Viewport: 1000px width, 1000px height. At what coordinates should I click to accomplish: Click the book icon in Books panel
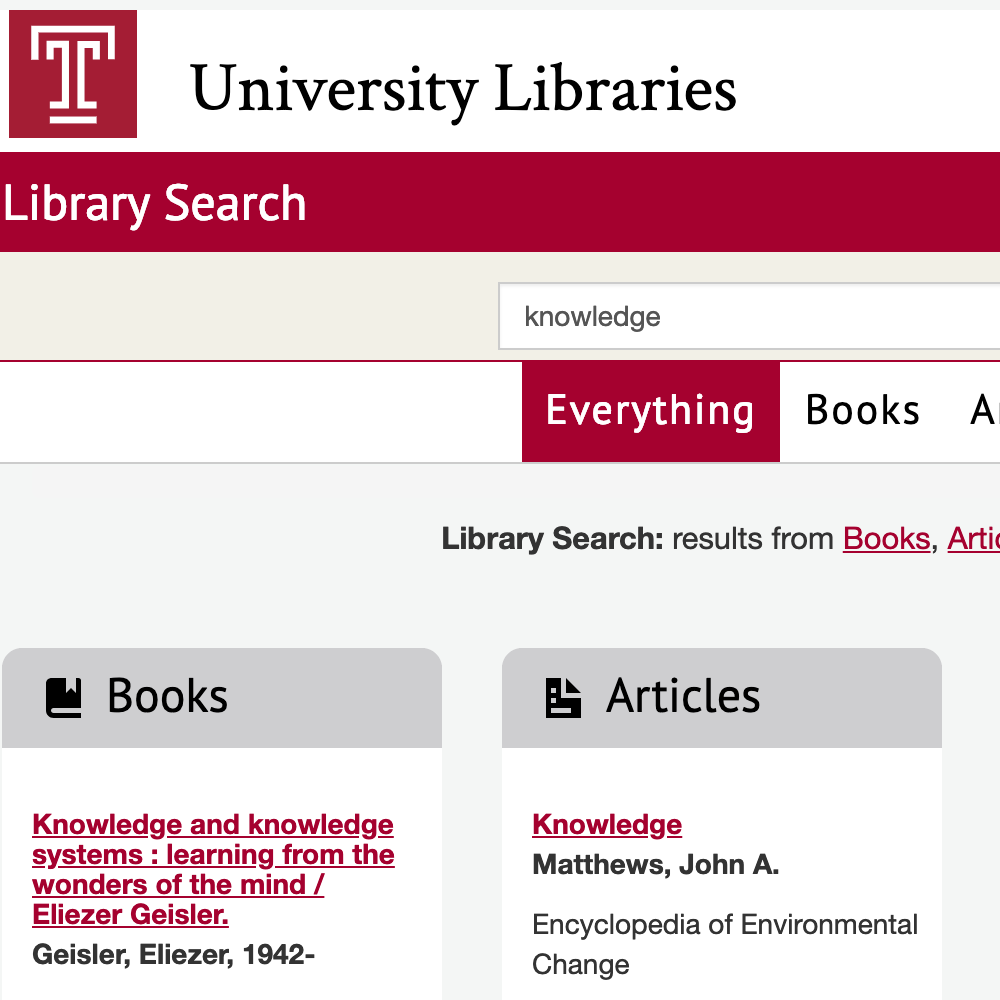point(64,698)
